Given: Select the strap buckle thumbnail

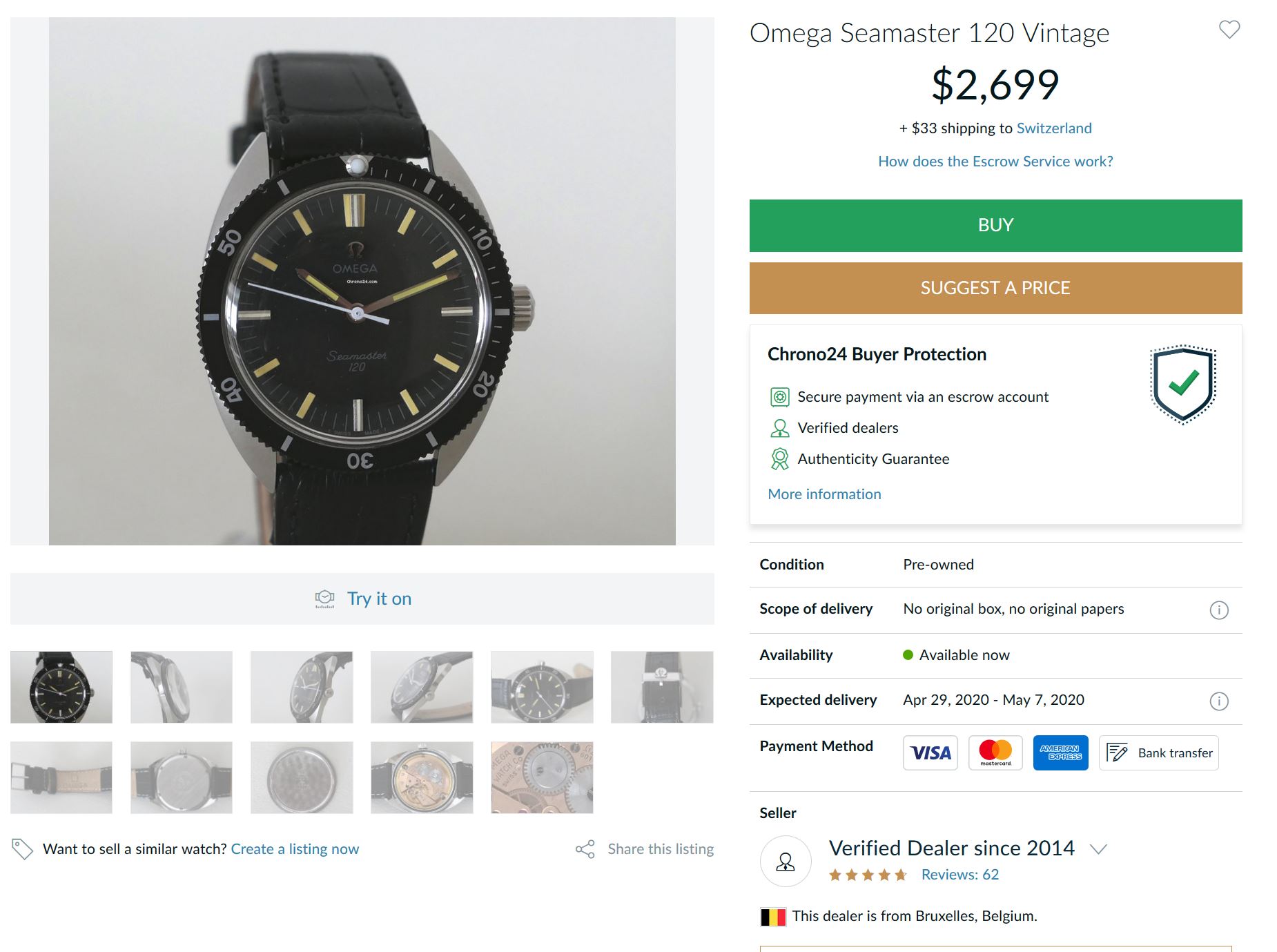Looking at the screenshot, I should pos(61,777).
